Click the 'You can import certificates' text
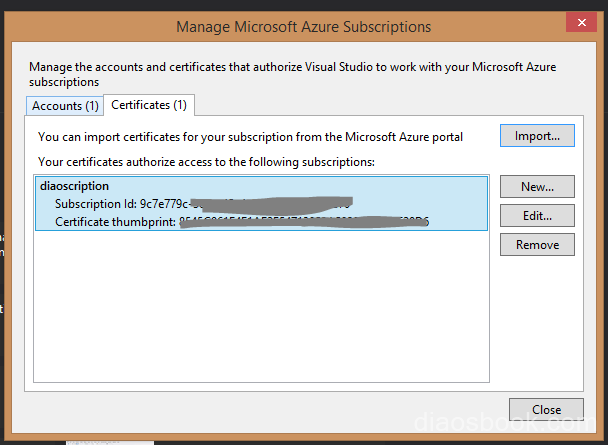Image resolution: width=608 pixels, height=445 pixels. point(250,137)
